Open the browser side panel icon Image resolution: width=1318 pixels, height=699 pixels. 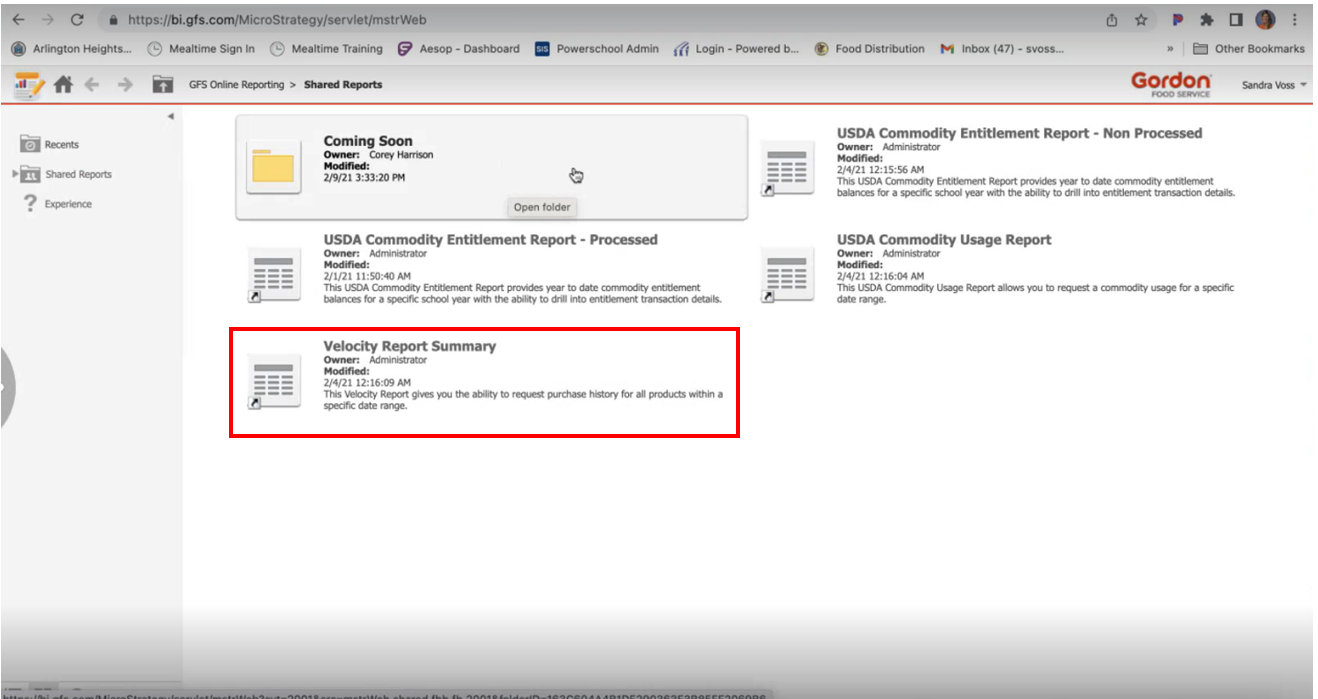(1236, 20)
